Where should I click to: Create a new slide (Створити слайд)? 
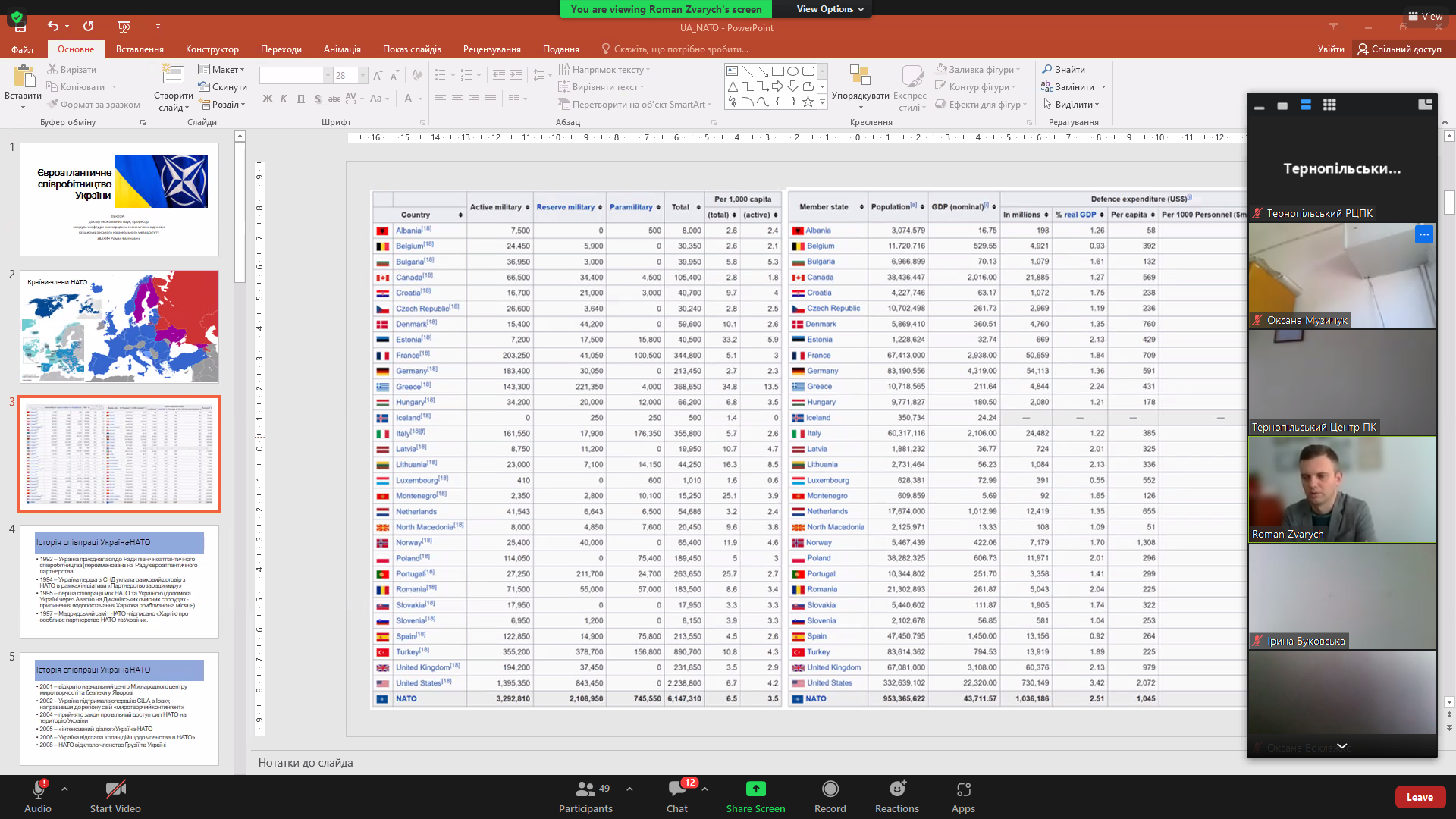[x=173, y=88]
